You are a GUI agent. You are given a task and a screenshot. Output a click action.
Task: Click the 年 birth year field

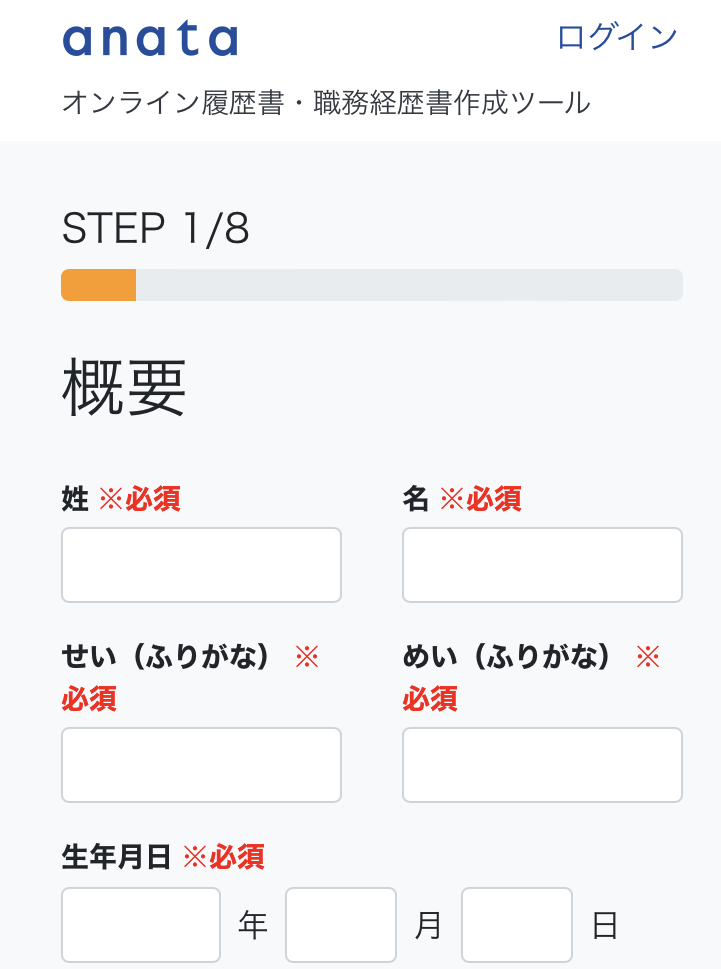[x=140, y=924]
